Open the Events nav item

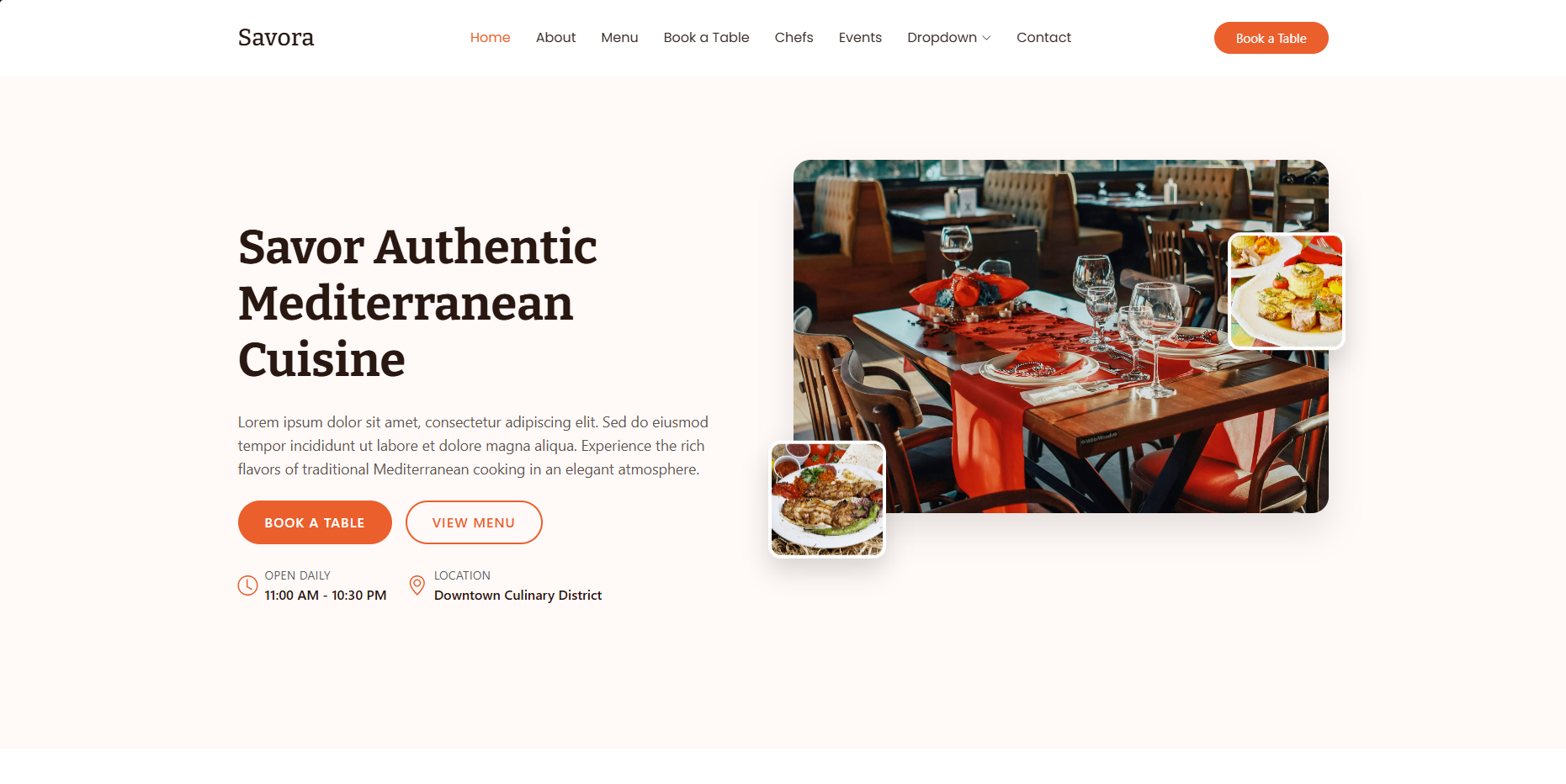coord(860,37)
